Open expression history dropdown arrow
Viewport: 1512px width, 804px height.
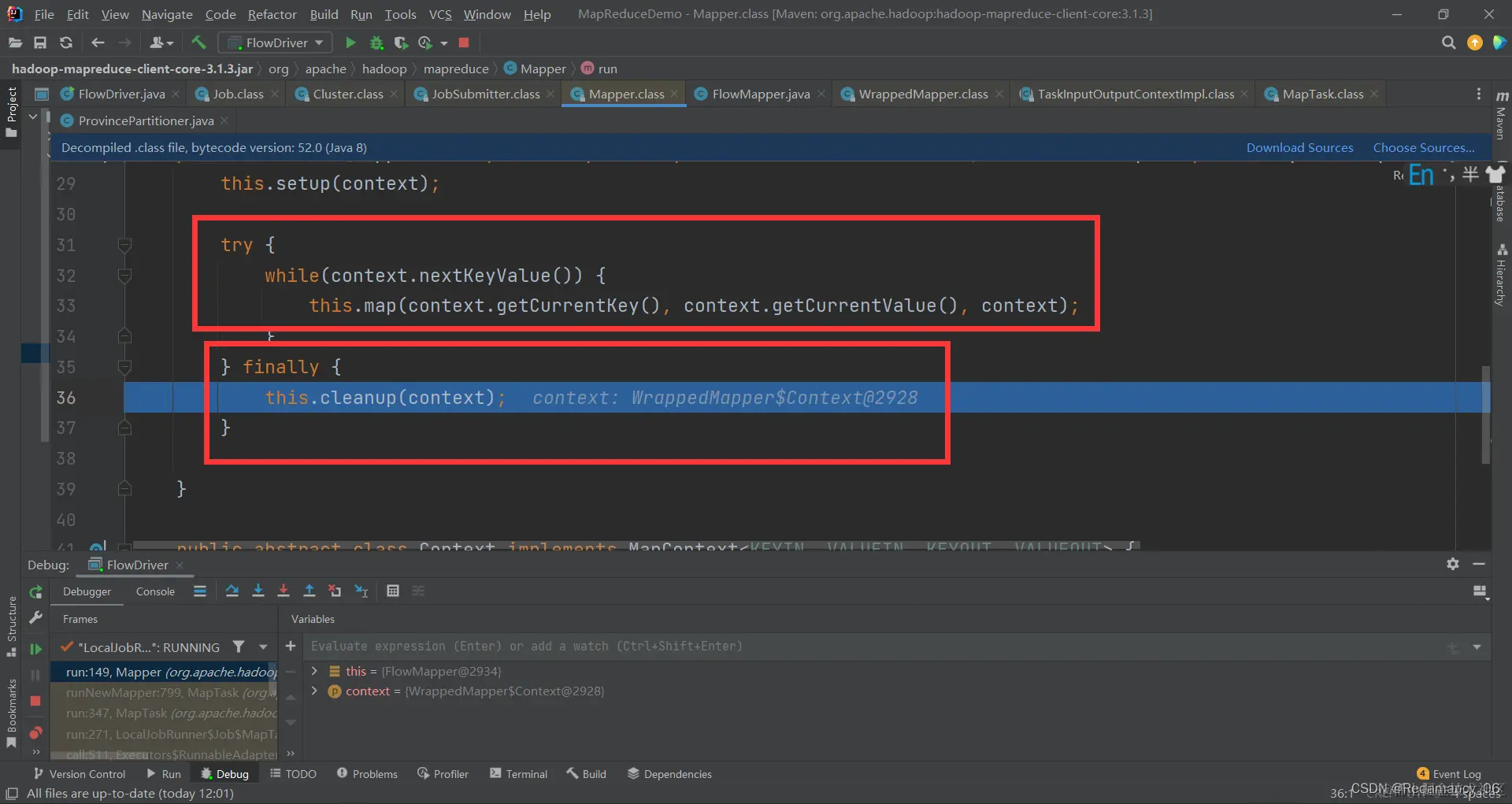pyautogui.click(x=1477, y=647)
